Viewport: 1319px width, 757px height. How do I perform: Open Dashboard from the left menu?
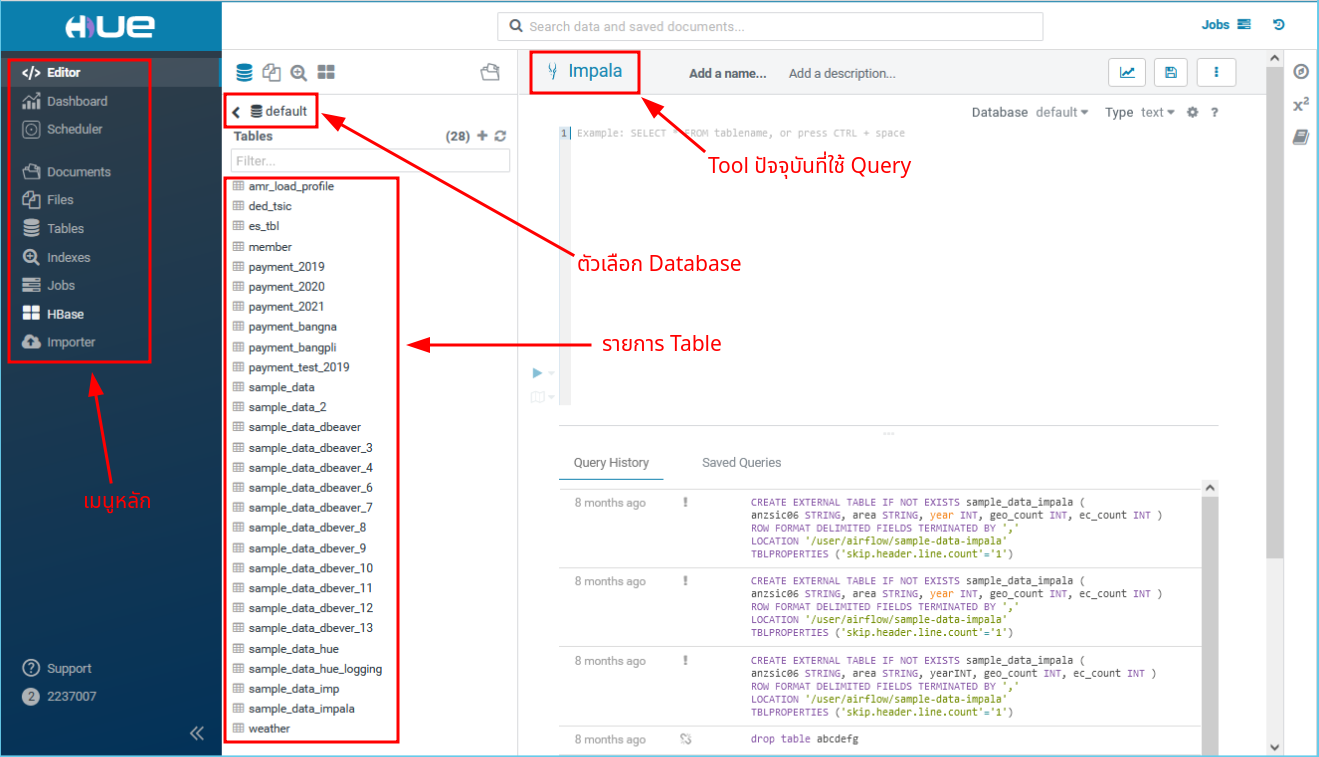pyautogui.click(x=76, y=101)
